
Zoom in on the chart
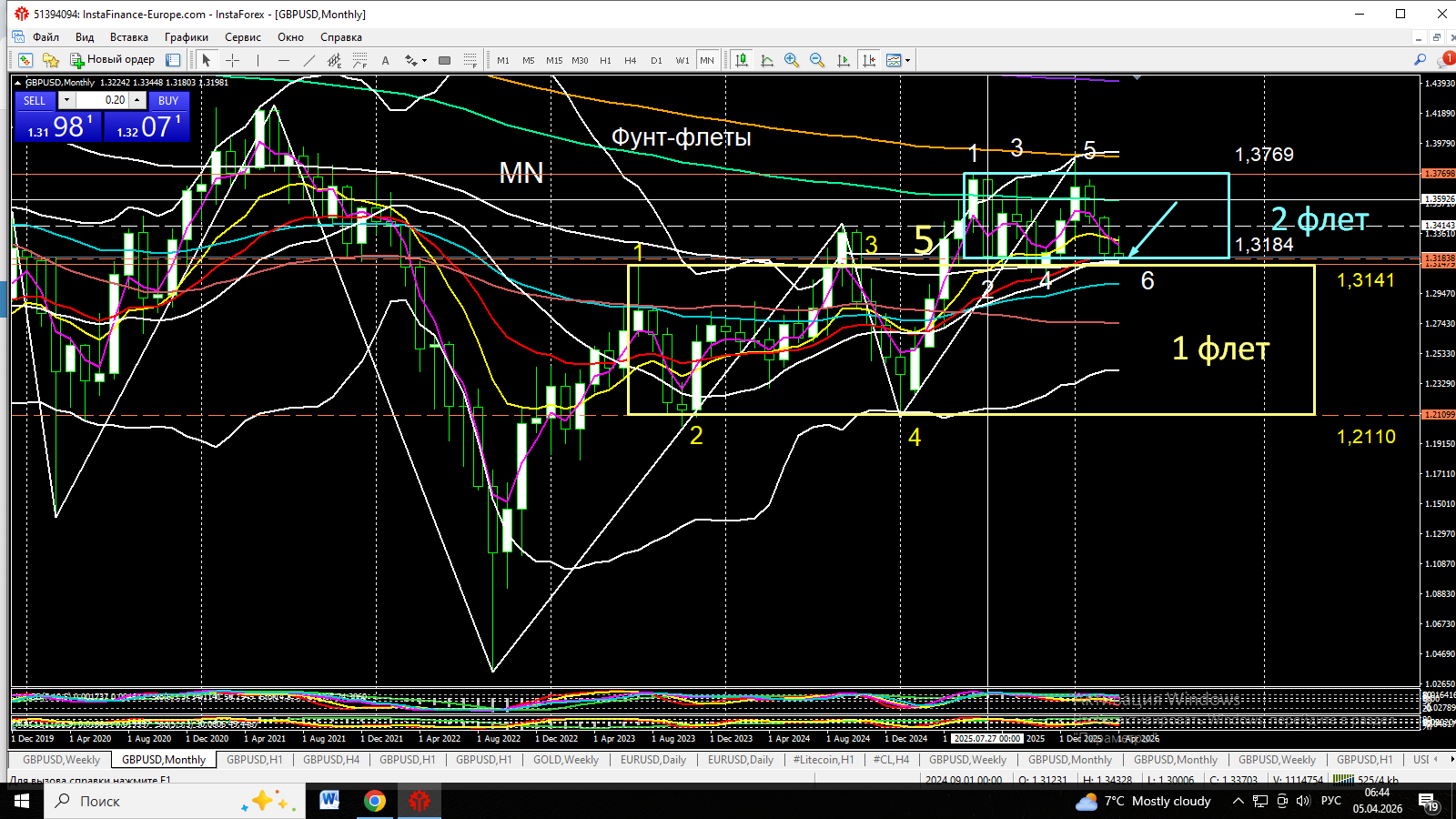pos(792,60)
